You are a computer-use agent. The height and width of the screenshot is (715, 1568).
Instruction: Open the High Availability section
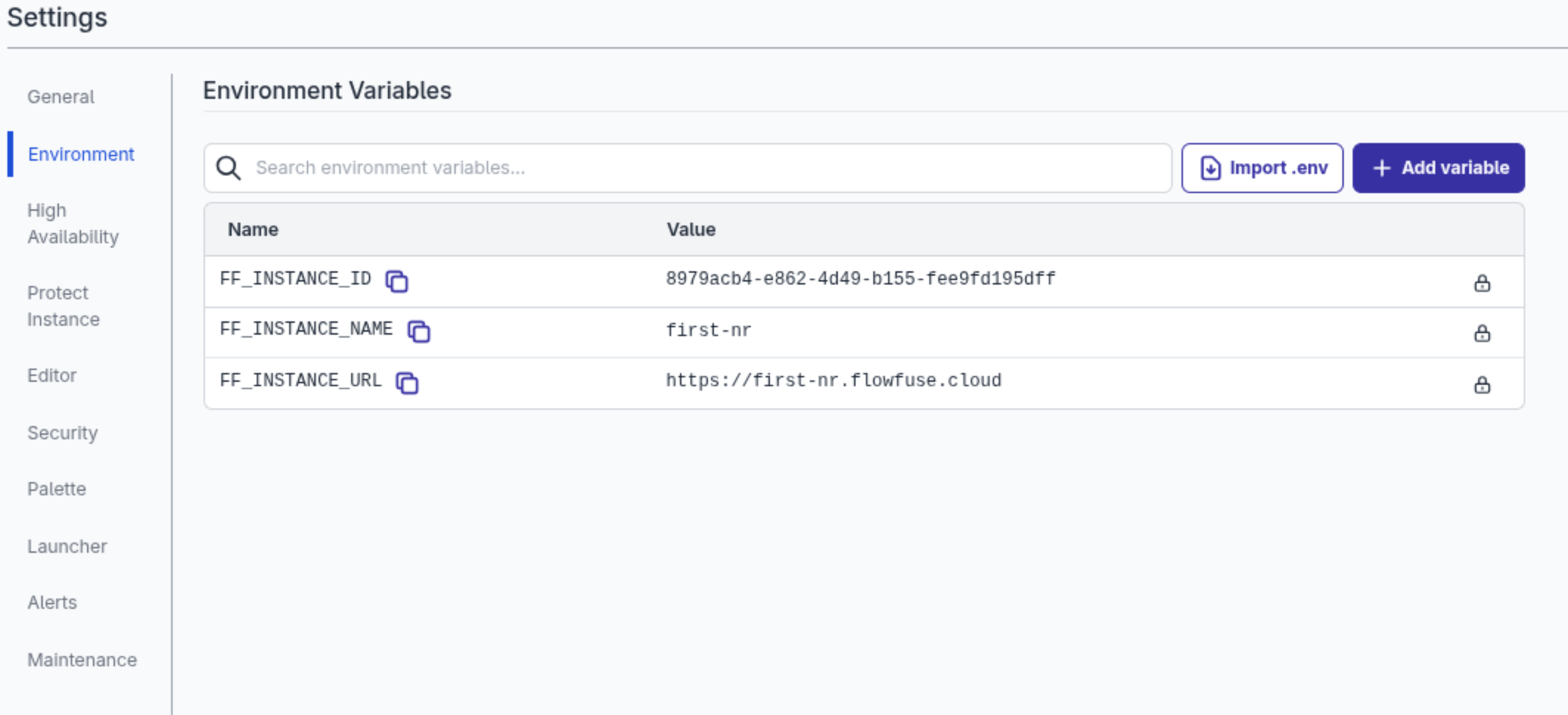point(73,223)
